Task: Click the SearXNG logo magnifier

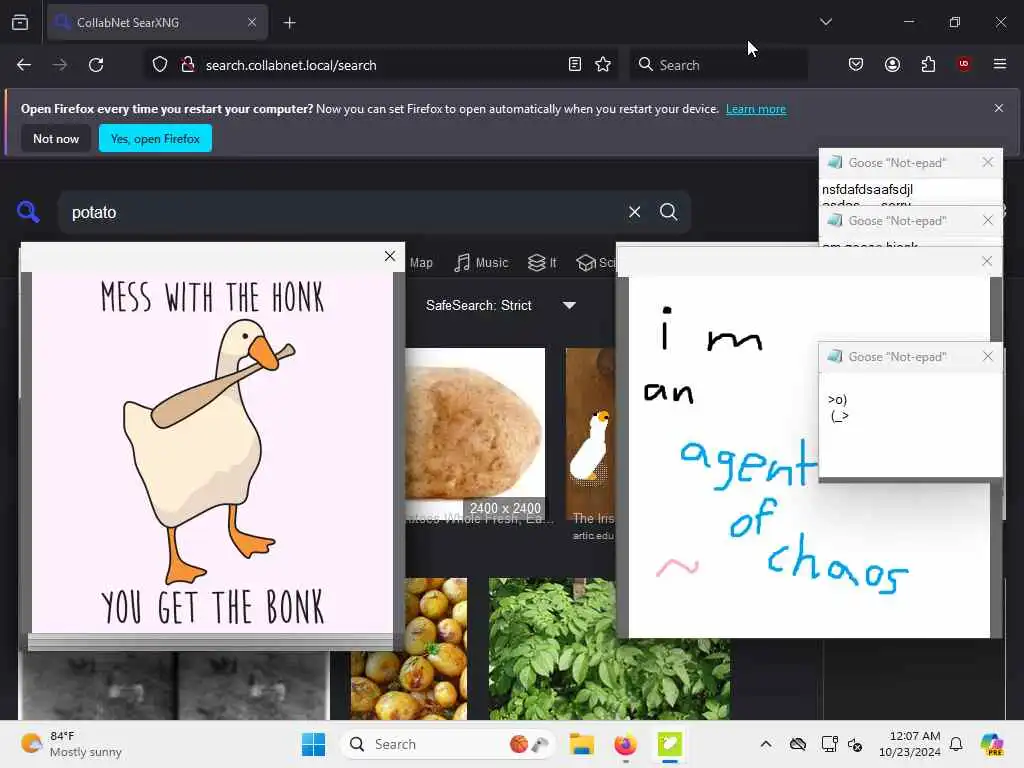Action: (x=28, y=212)
